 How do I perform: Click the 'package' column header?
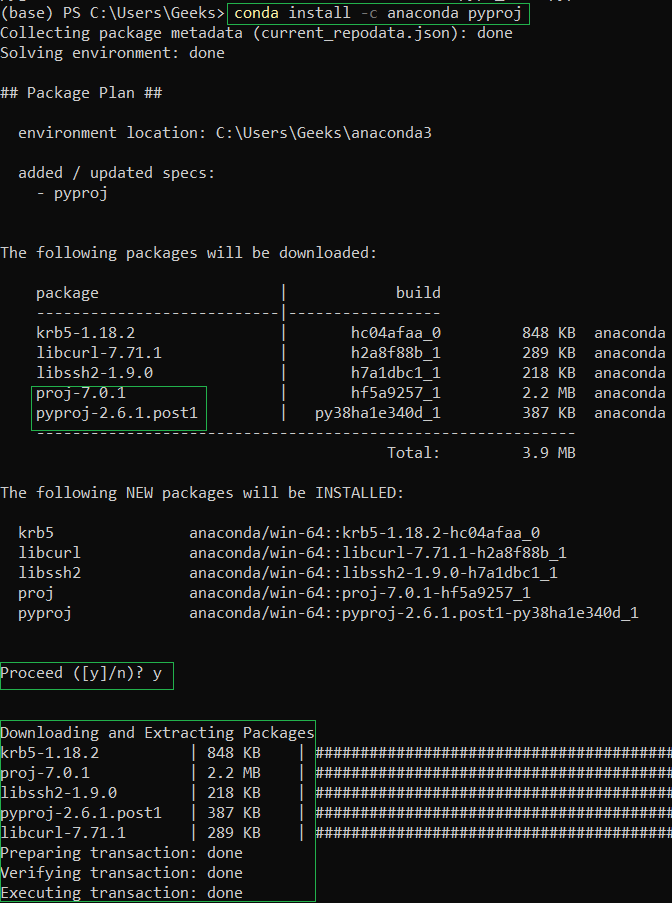[67, 293]
